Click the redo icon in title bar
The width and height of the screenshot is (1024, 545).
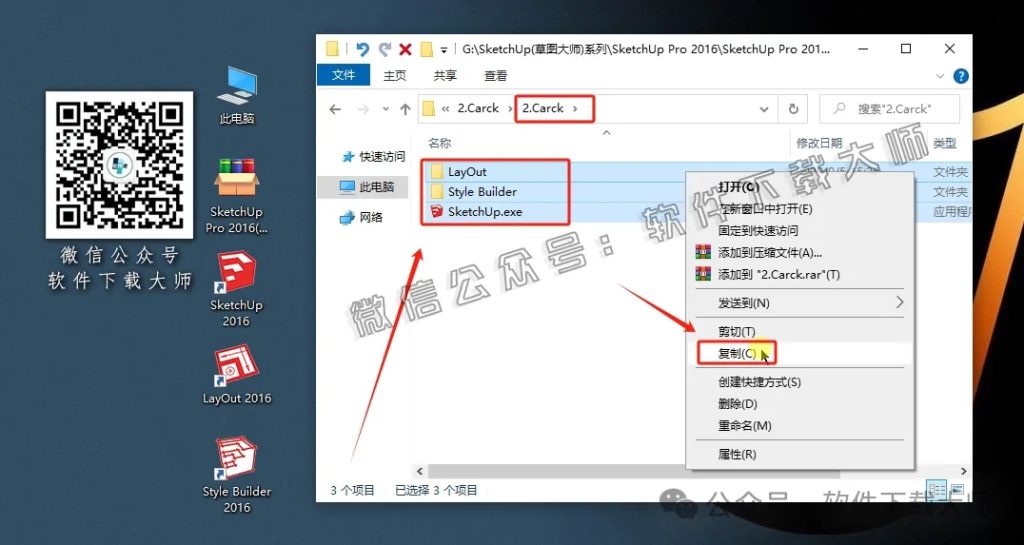[385, 49]
